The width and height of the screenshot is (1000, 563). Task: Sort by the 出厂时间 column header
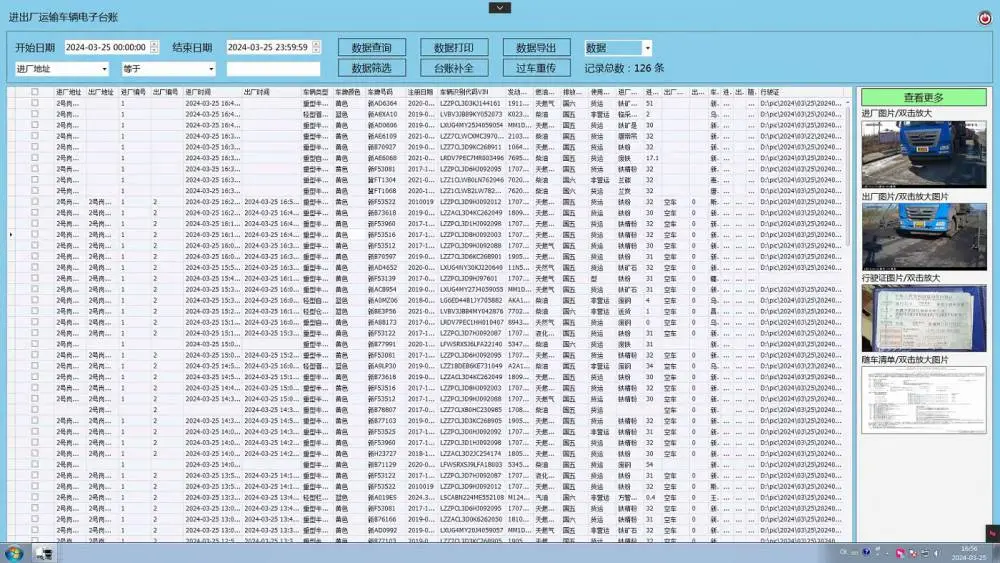tap(272, 92)
